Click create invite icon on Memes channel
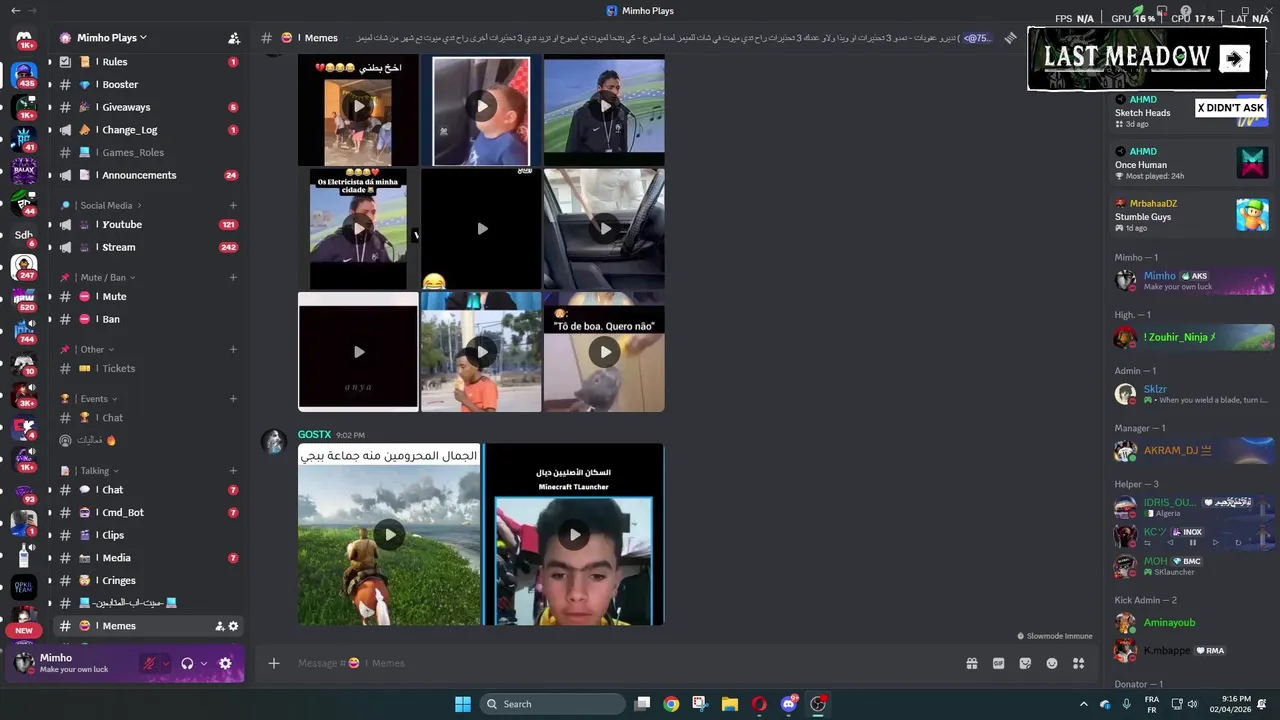The image size is (1280, 720). click(x=219, y=626)
